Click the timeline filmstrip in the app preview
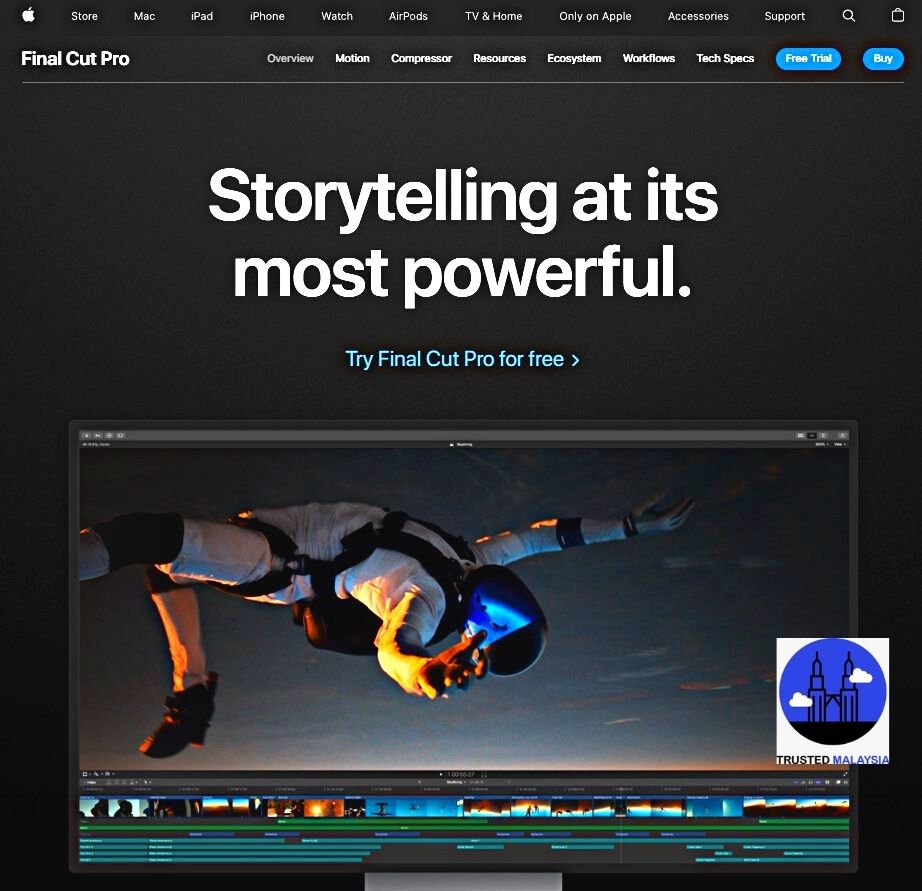This screenshot has width=922, height=891. coord(464,807)
